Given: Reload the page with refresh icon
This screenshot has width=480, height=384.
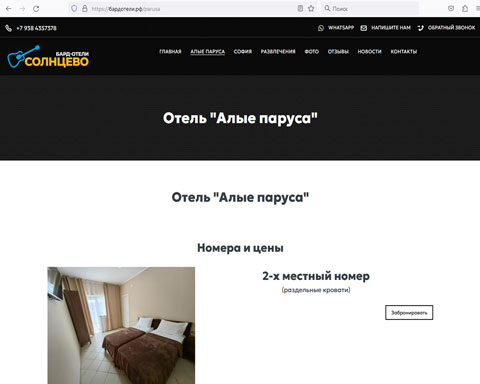Looking at the screenshot, I should [36, 9].
